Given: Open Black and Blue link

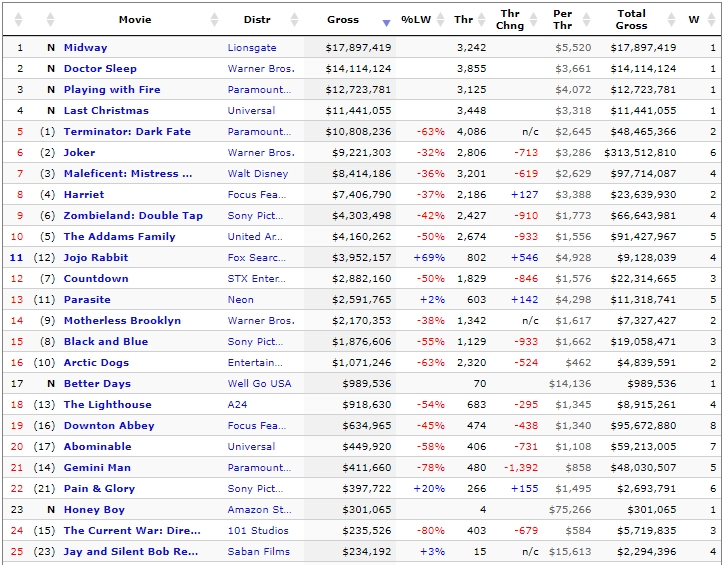Looking at the screenshot, I should 106,342.
